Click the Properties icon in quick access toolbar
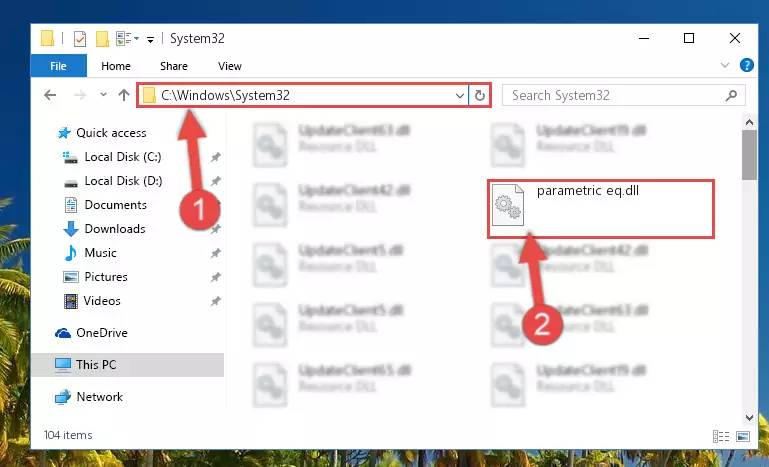Viewport: 769px width, 467px height. [x=79, y=38]
